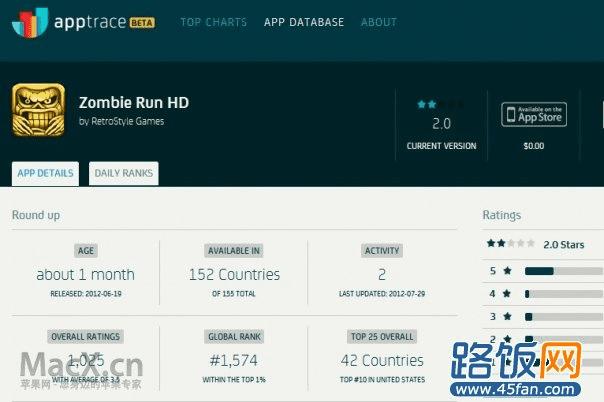The image size is (604, 402).
Task: Click the #1,574 global rank value
Action: [x=234, y=360]
